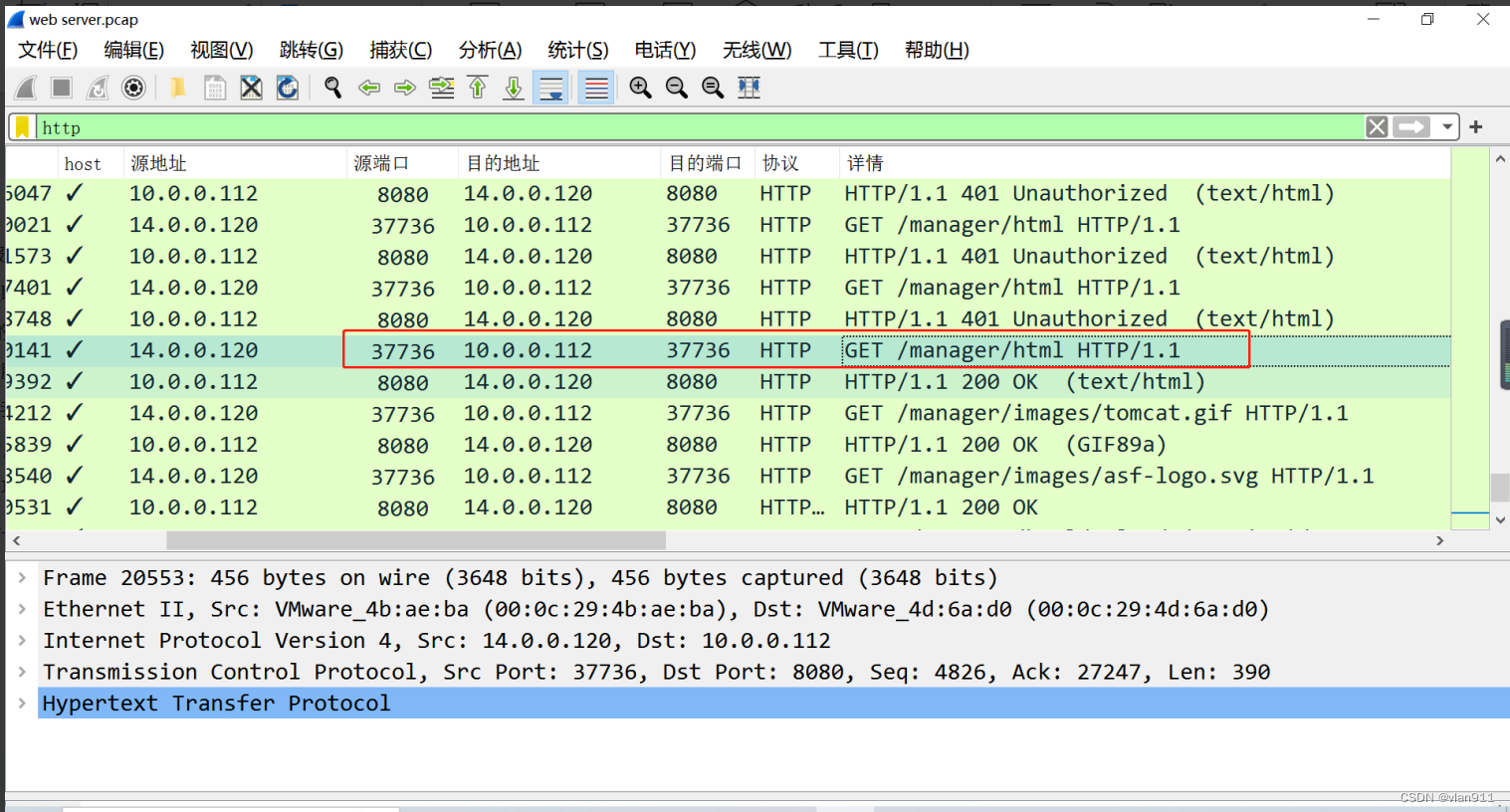Expand the Ethernet II detail row
This screenshot has height=812, width=1510.
tap(22, 609)
